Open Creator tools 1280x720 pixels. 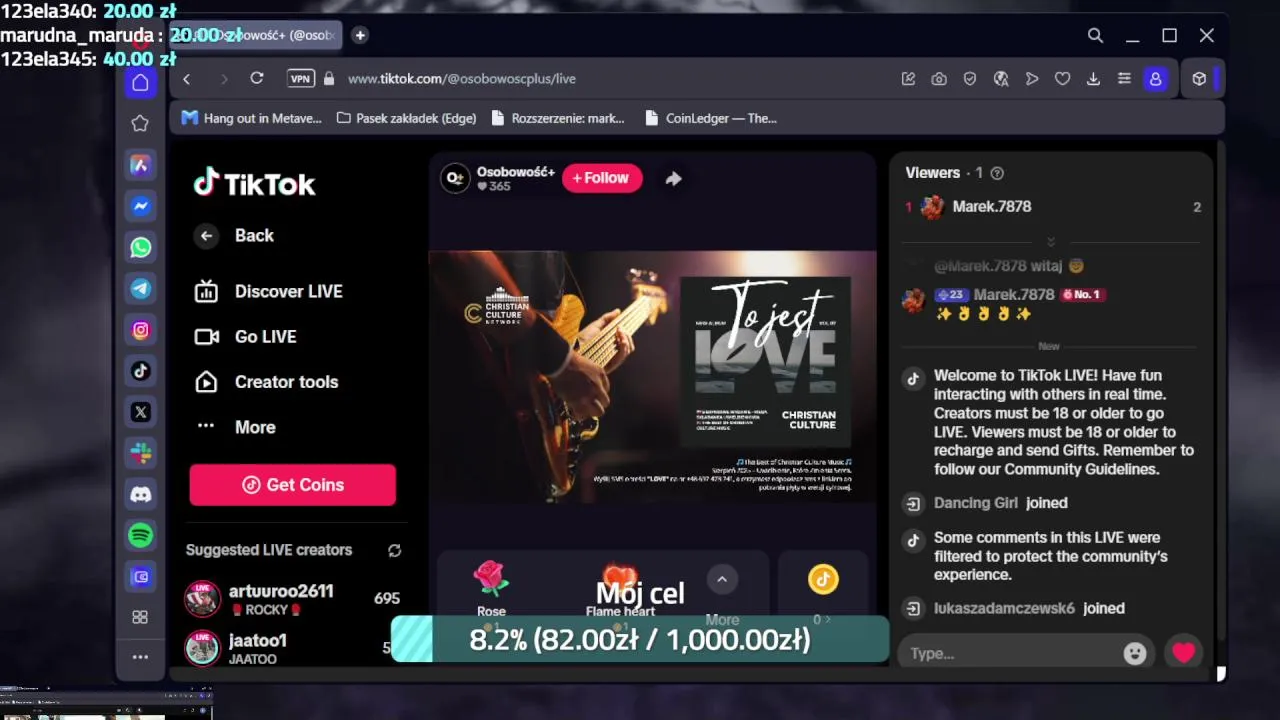pos(266,382)
